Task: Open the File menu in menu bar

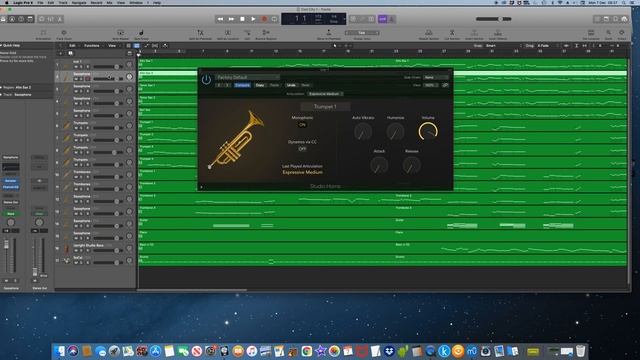Action: 40,2
